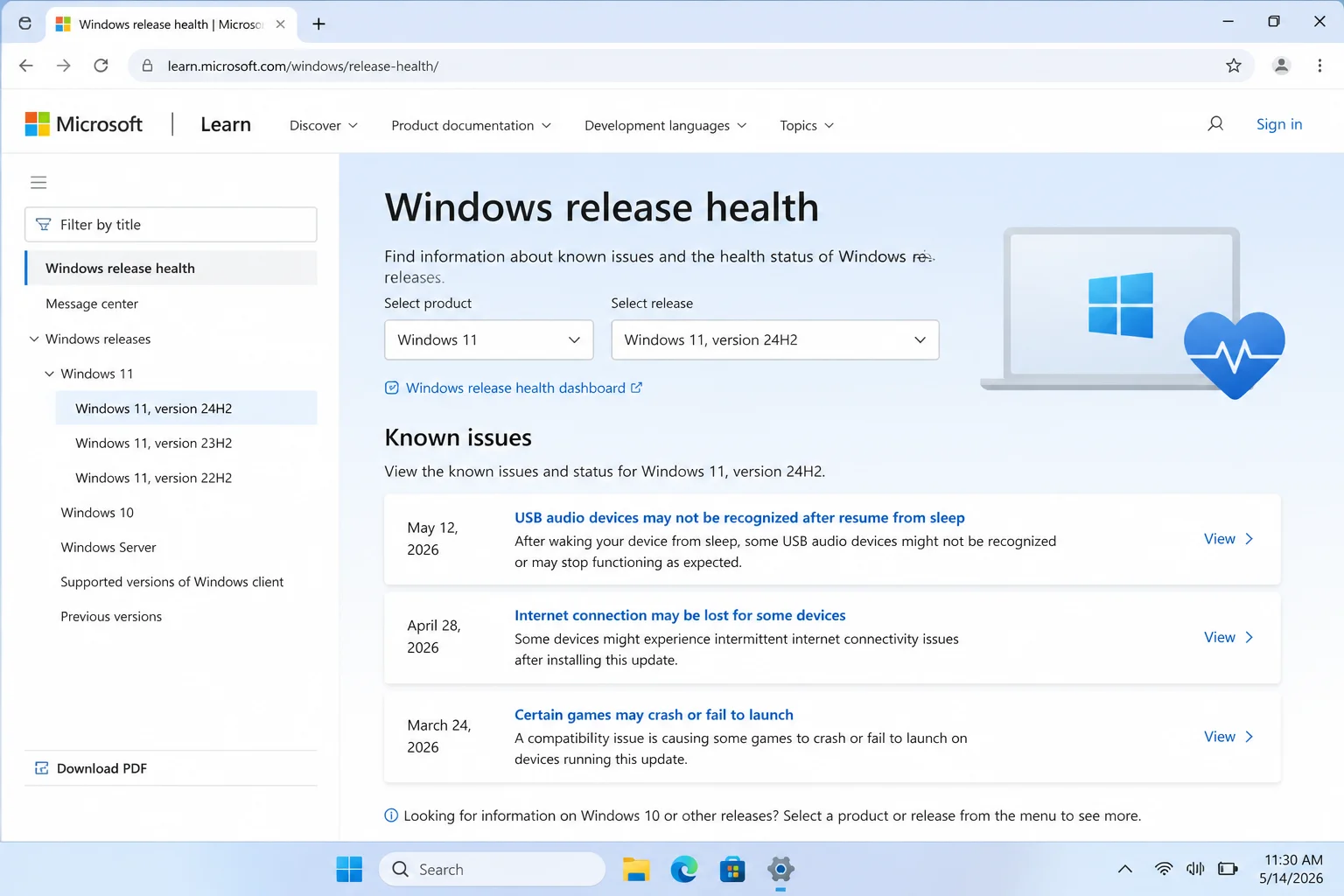Collapse the table of contents hamburger icon
Image resolution: width=1344 pixels, height=896 pixels.
(x=38, y=182)
